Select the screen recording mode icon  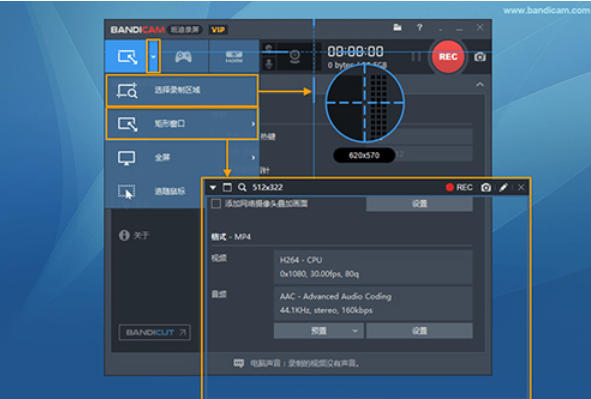tap(127, 57)
